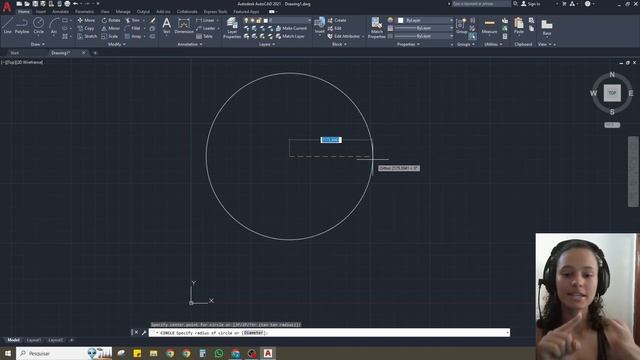
Task: Select the Text annotation tool
Action: [167, 26]
